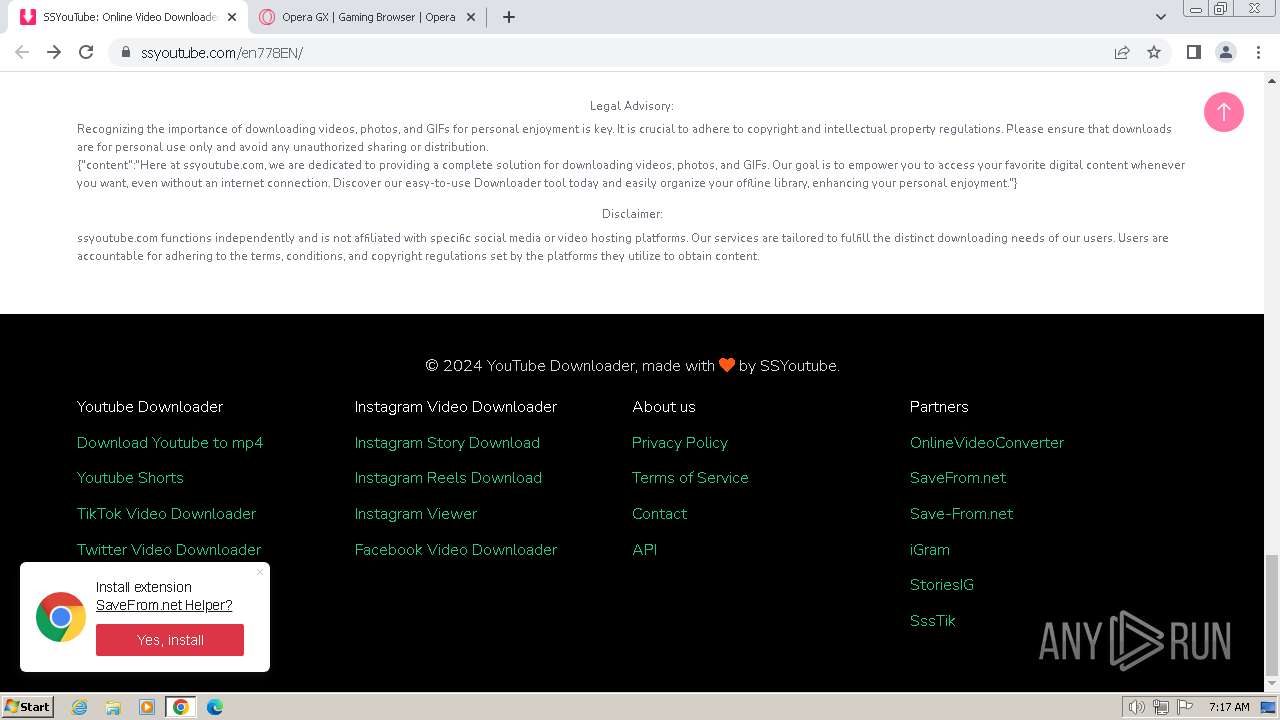The width and height of the screenshot is (1280, 720).
Task: Click the Partners footer heading
Action: (939, 407)
